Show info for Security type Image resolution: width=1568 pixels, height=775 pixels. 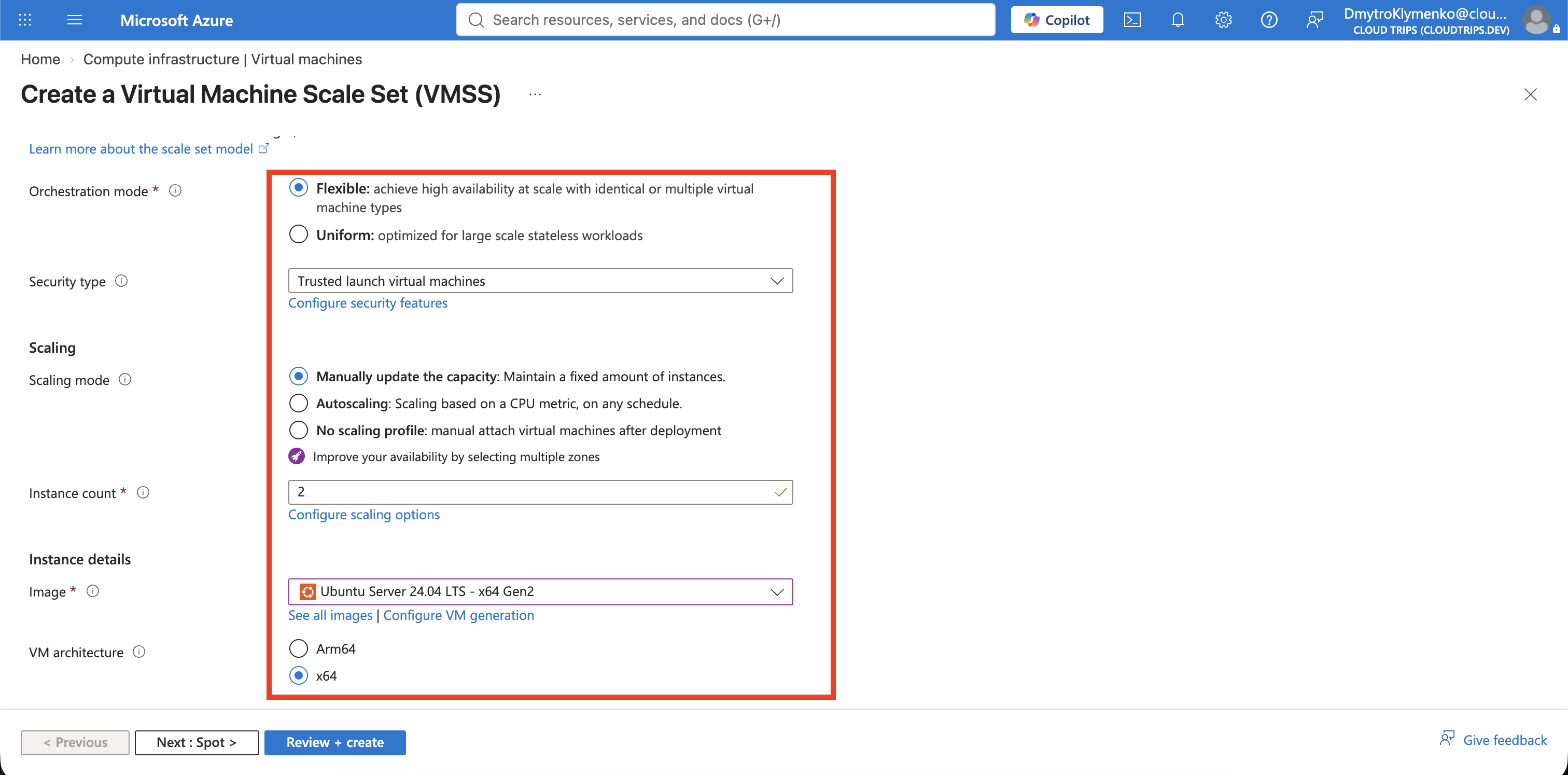coord(121,281)
